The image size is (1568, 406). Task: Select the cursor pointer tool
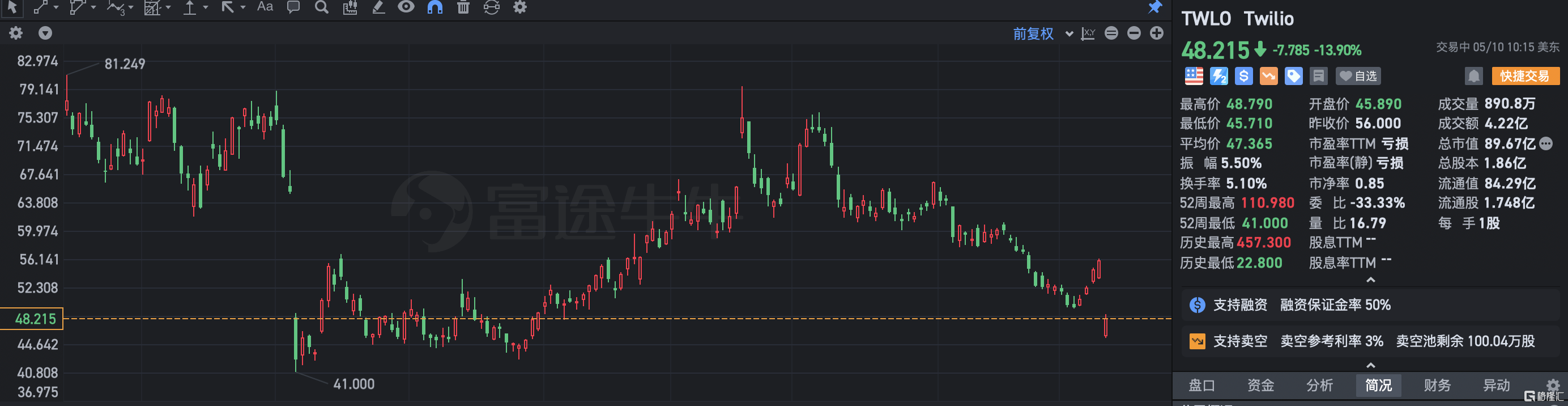click(x=12, y=7)
